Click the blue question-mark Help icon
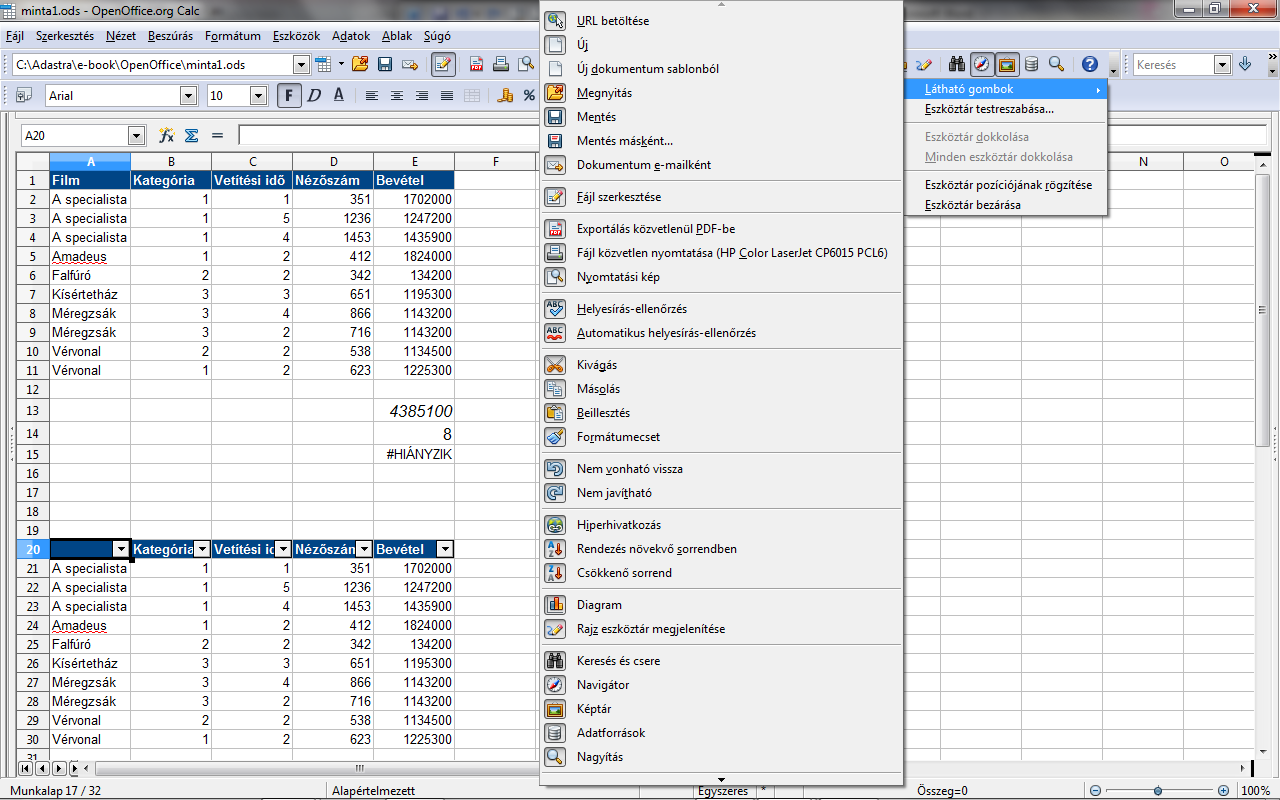This screenshot has width=1280, height=800. [x=1090, y=64]
